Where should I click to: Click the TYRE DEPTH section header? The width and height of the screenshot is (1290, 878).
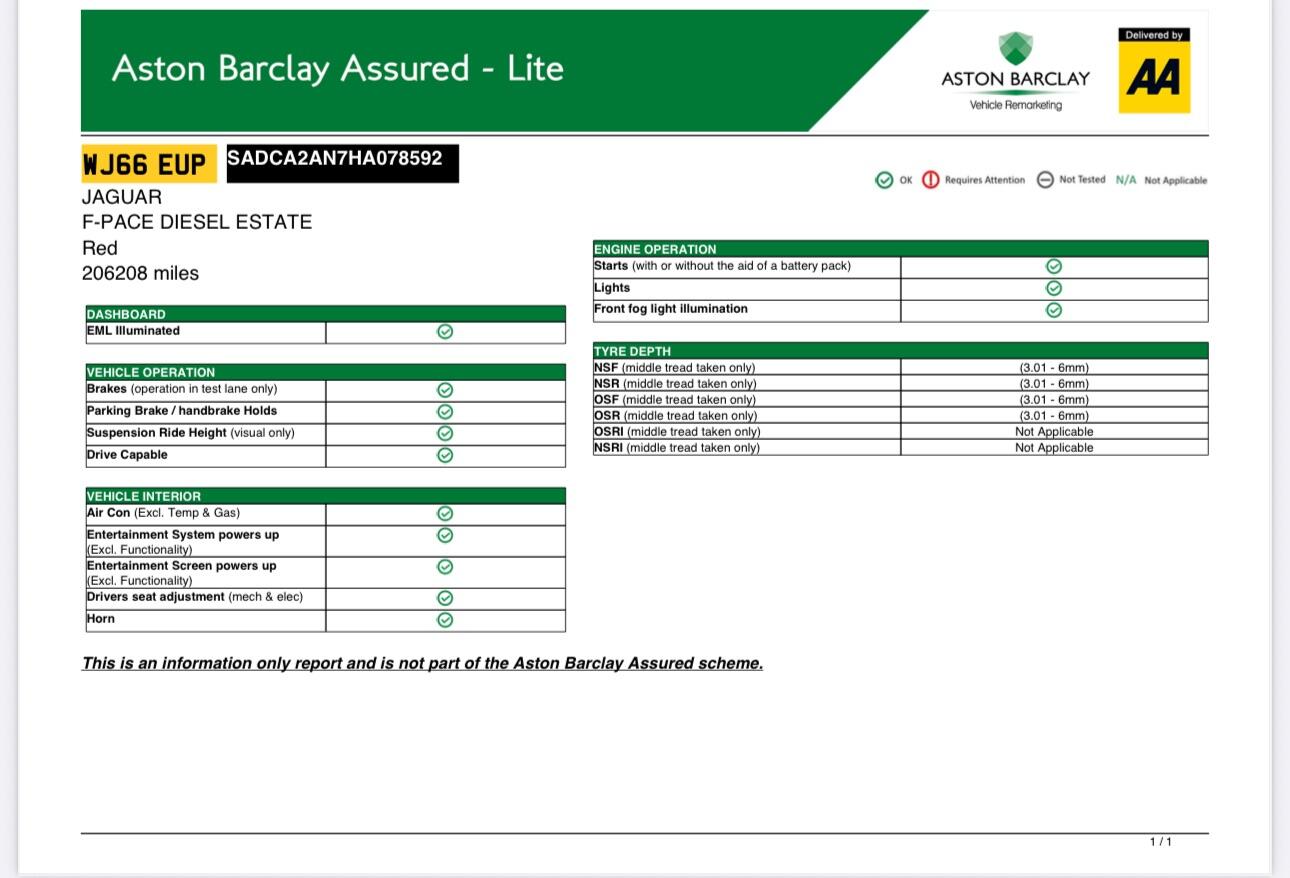pyautogui.click(x=632, y=351)
